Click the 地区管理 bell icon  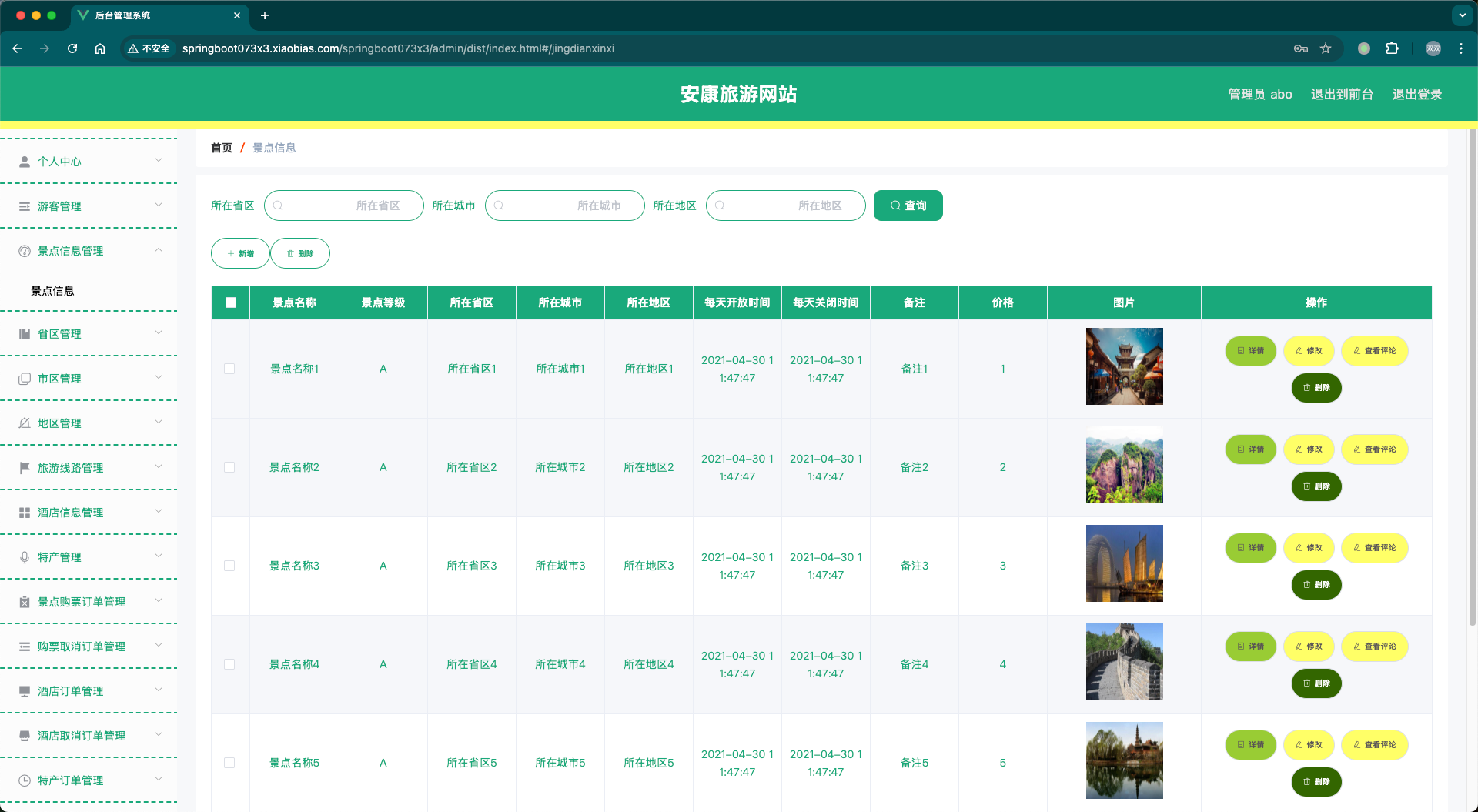tap(25, 423)
